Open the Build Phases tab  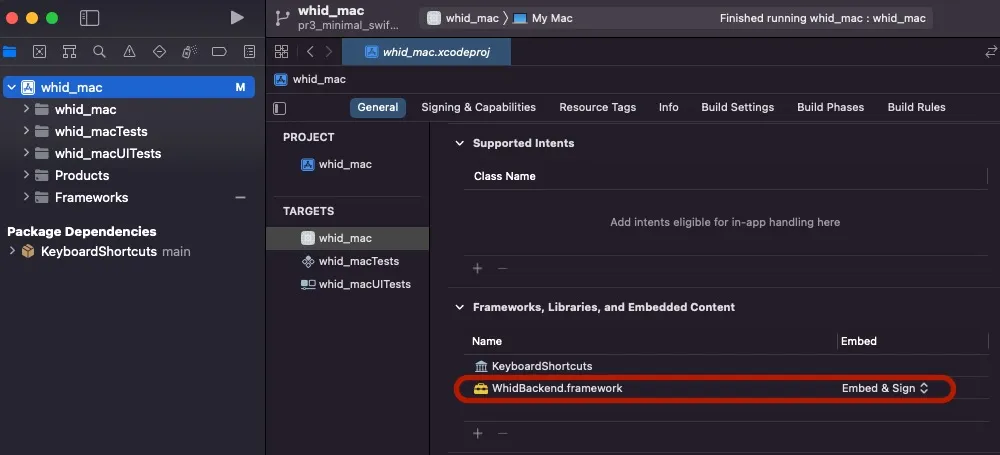click(x=830, y=107)
